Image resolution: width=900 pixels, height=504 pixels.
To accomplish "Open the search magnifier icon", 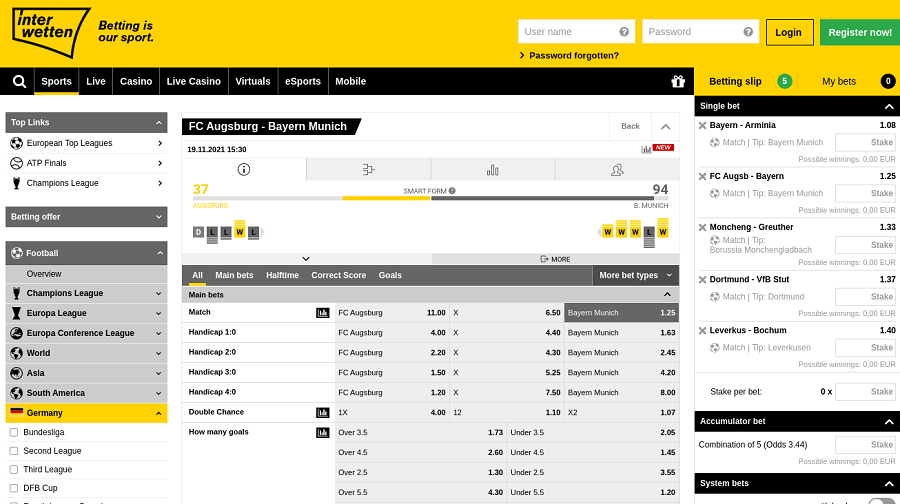I will coord(19,82).
